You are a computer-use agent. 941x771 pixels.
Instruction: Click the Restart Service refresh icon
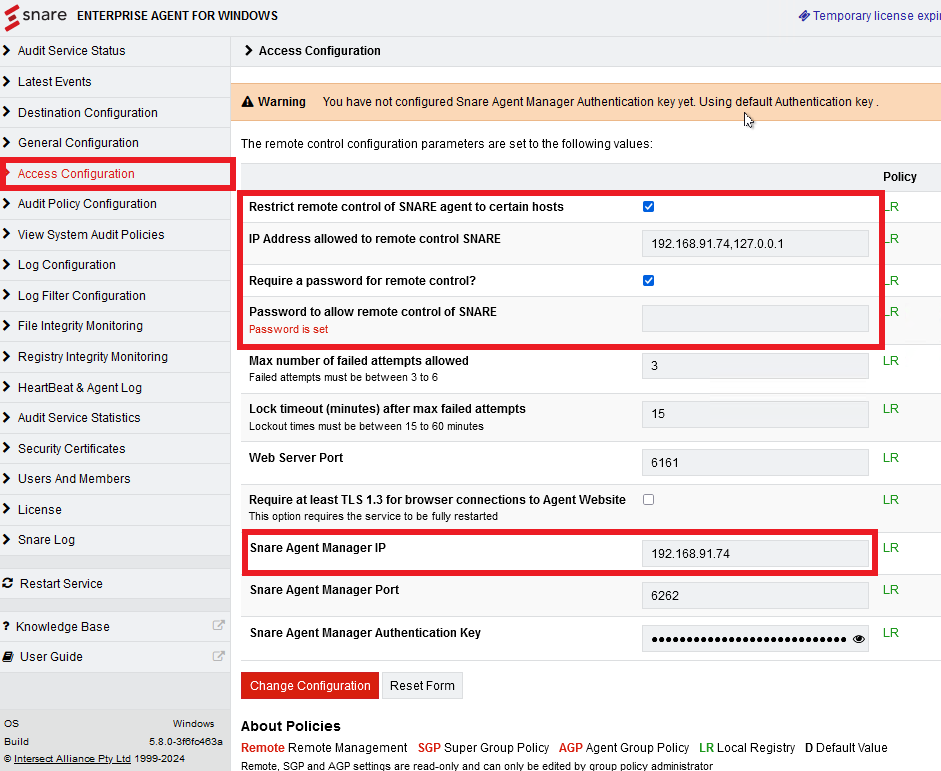pos(8,583)
